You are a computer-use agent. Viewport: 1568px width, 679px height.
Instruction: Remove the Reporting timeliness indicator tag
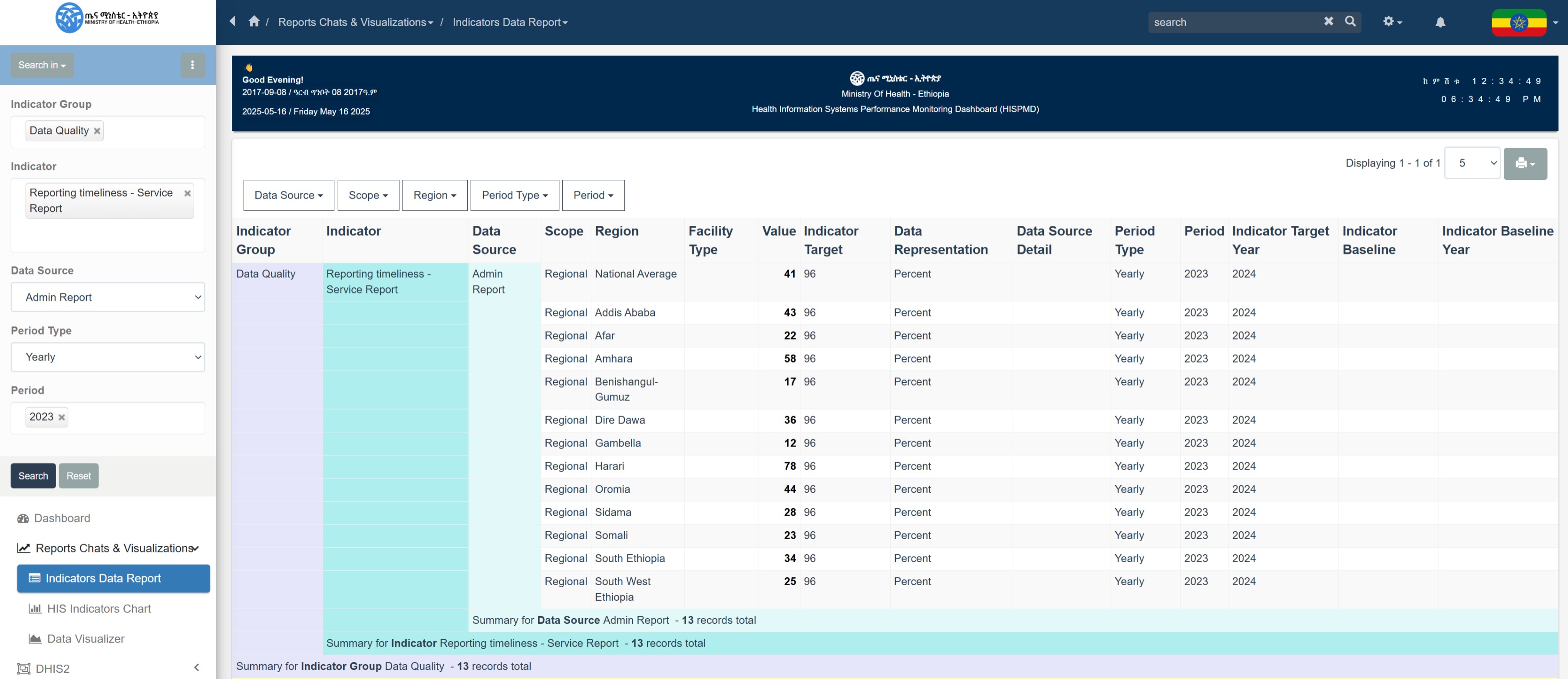188,193
